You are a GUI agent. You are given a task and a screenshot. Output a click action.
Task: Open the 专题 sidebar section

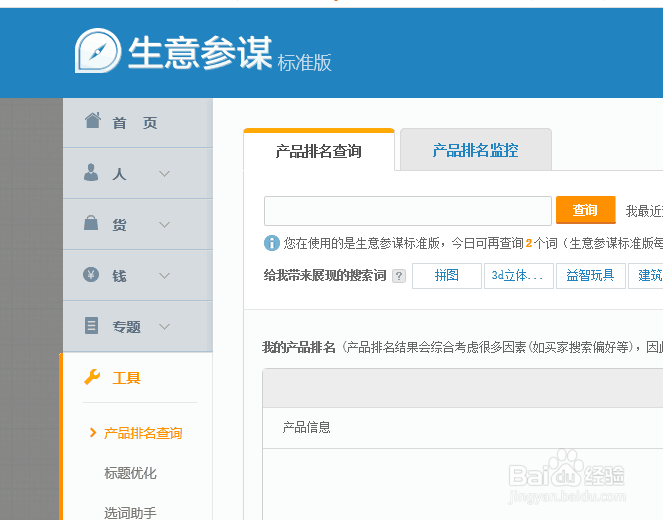[138, 326]
